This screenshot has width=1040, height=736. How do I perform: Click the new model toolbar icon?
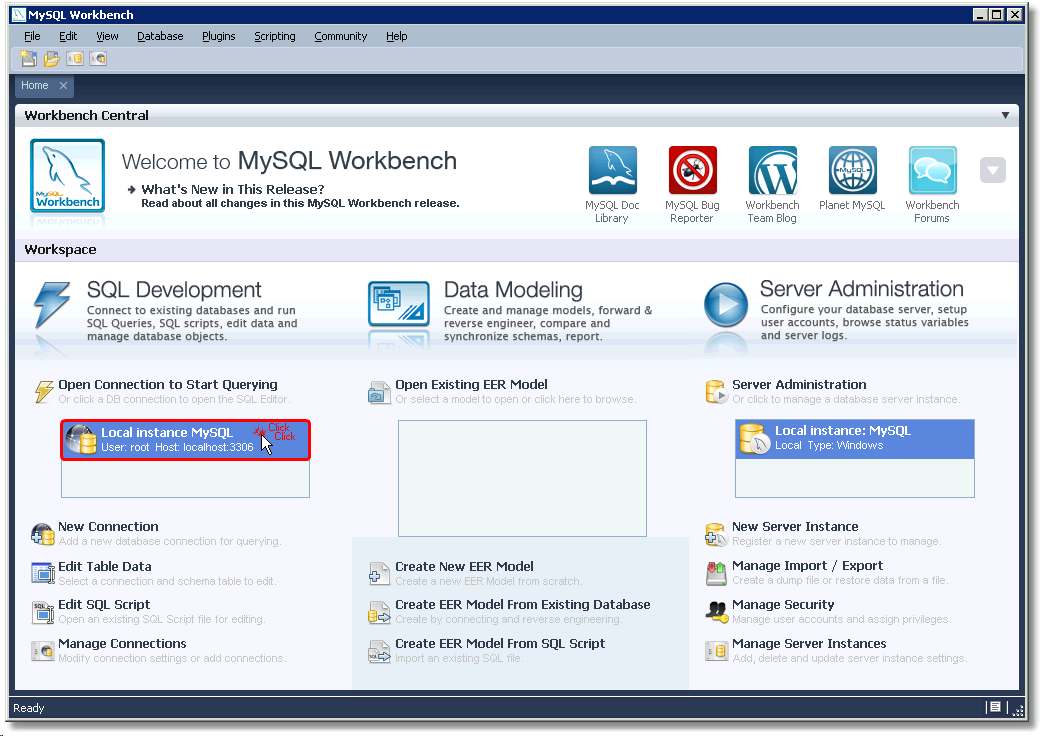tap(28, 58)
